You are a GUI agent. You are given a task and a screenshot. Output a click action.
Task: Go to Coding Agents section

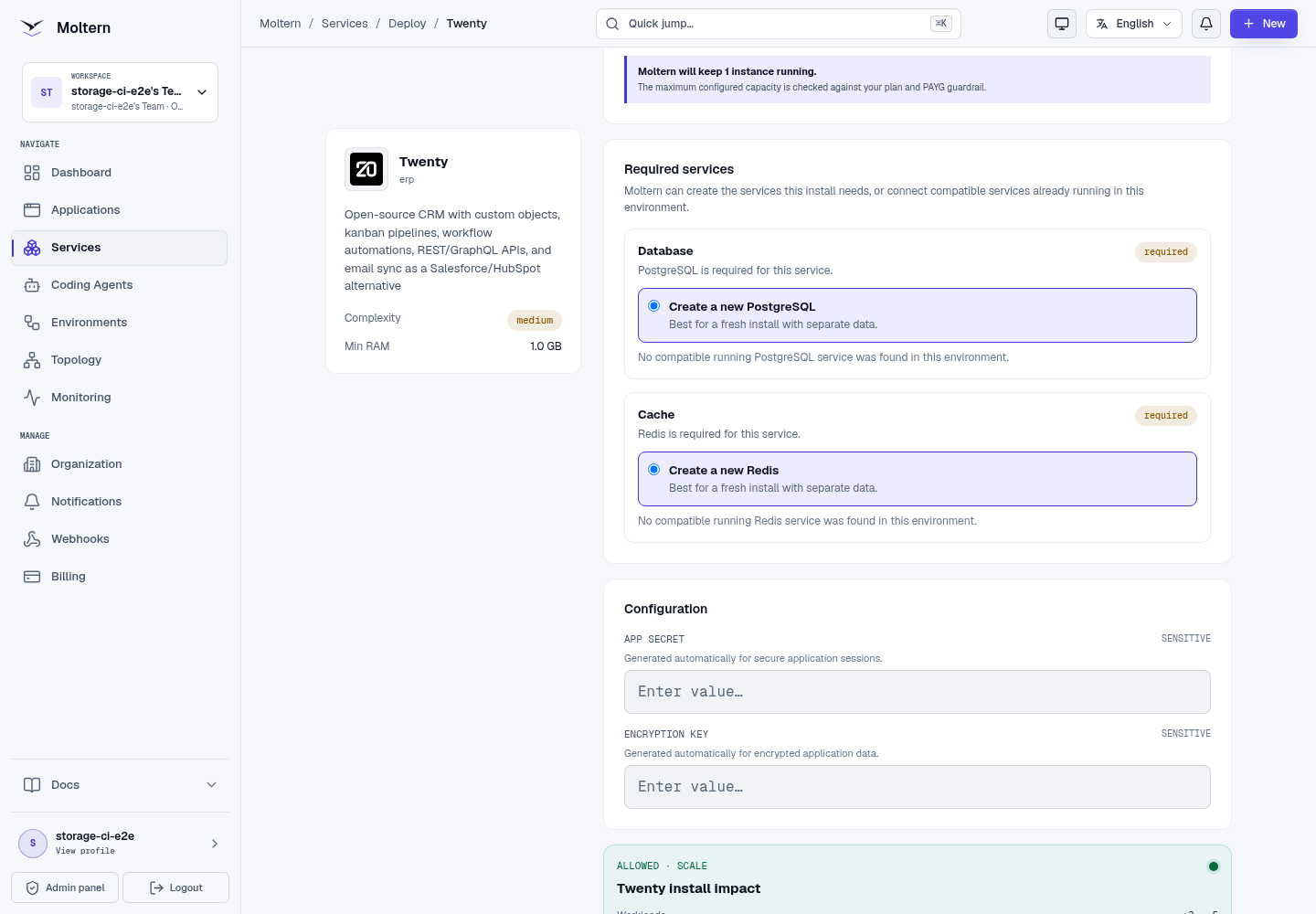pyautogui.click(x=119, y=285)
